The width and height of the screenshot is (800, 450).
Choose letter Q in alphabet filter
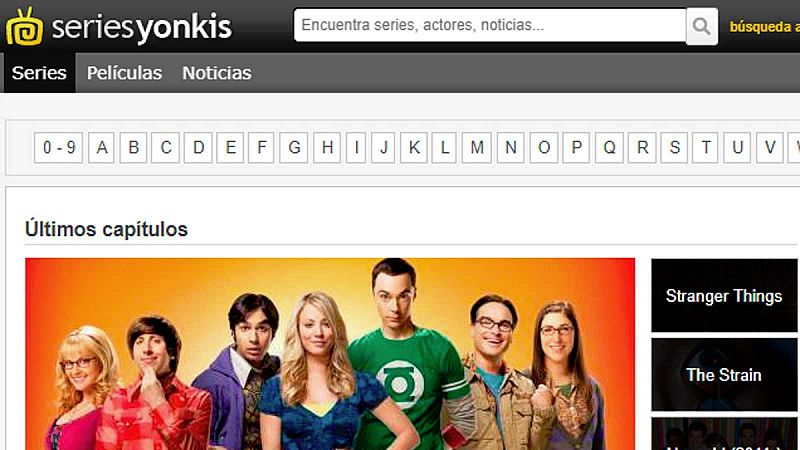(609, 148)
